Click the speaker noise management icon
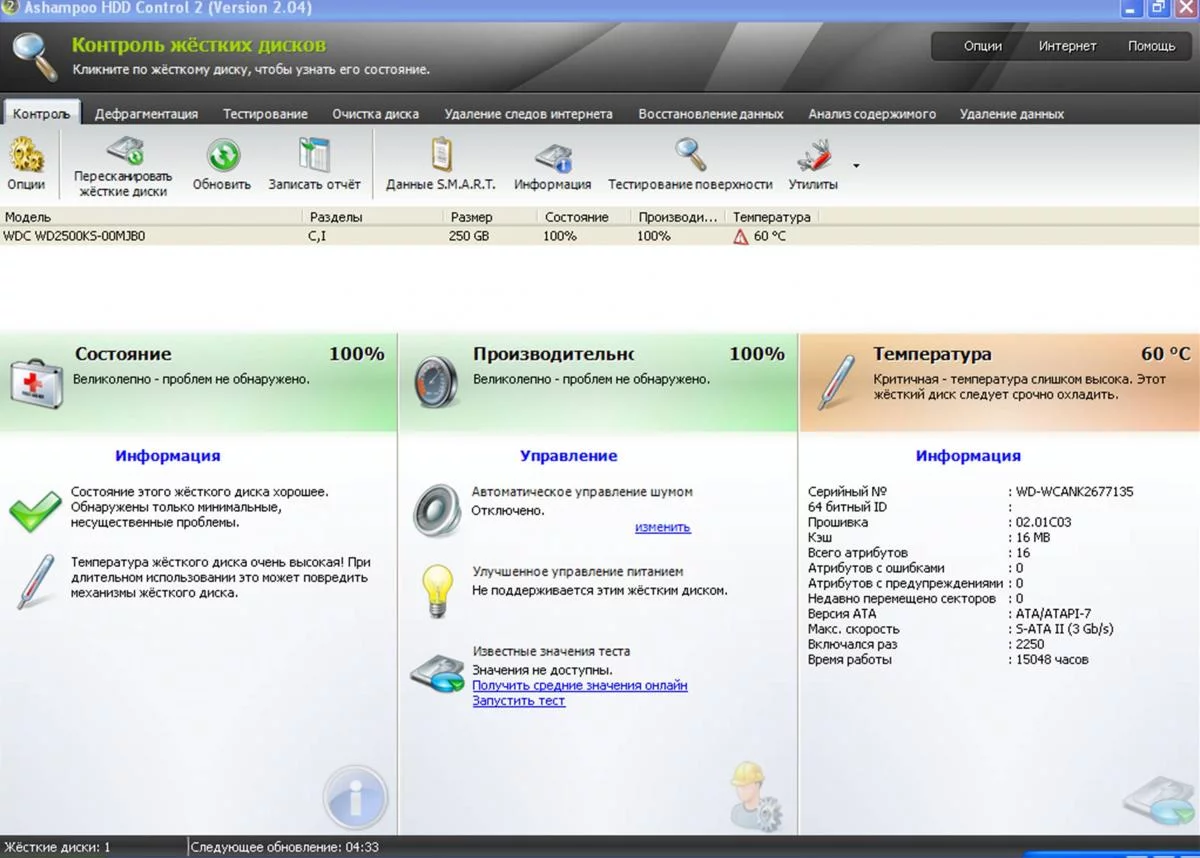Screen dimensions: 1200x858 pyautogui.click(x=437, y=510)
